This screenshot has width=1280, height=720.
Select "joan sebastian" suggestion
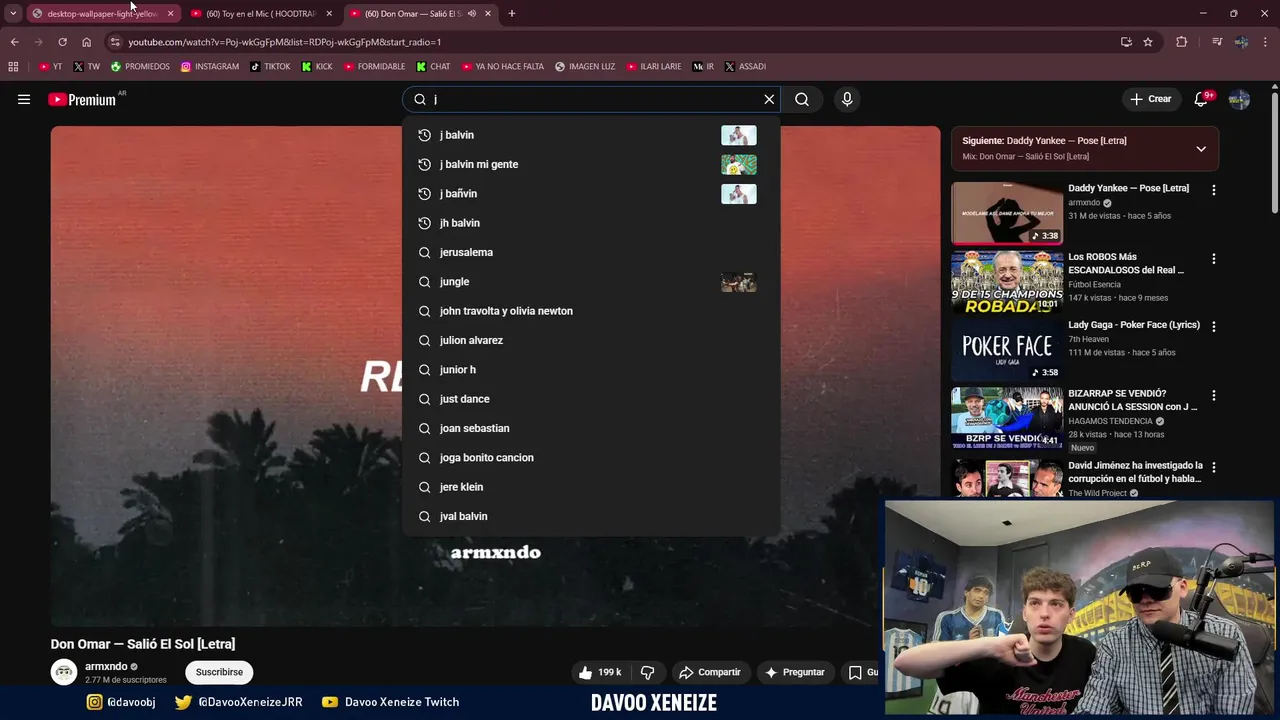click(x=591, y=428)
